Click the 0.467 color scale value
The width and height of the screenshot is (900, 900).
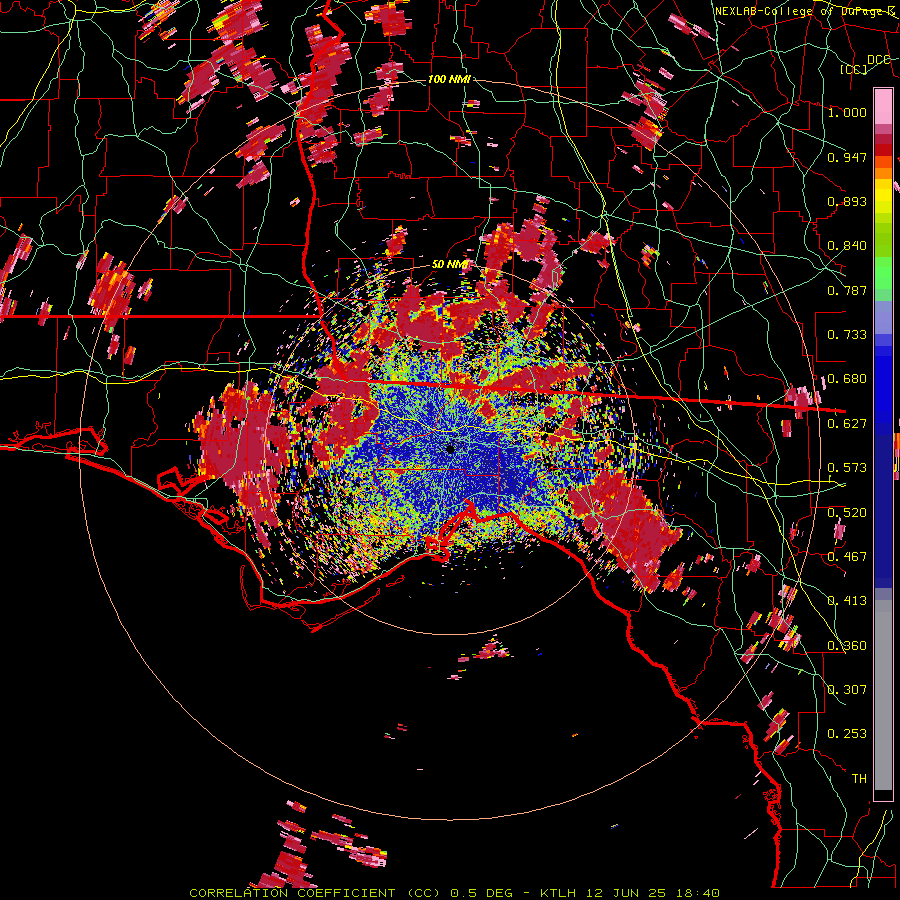pyautogui.click(x=847, y=557)
